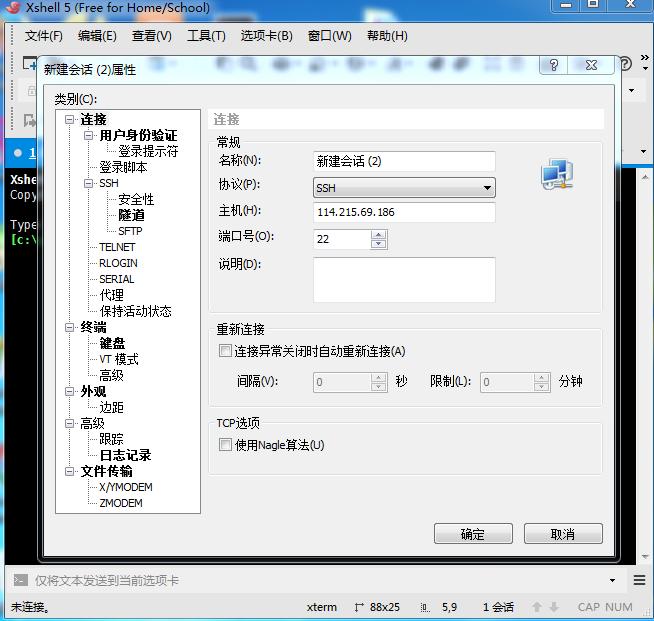Select RLOGIN in the category tree
The image size is (654, 621).
pos(118,264)
